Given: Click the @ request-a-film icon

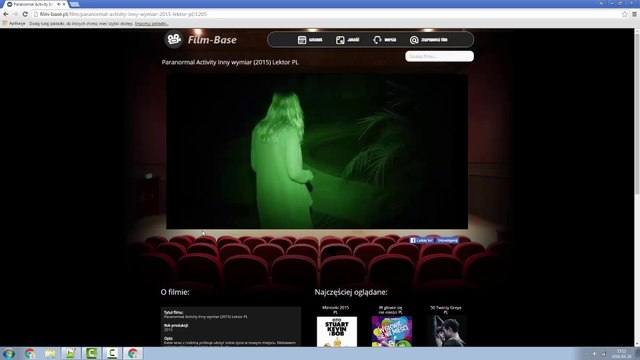Looking at the screenshot, I should [414, 40].
